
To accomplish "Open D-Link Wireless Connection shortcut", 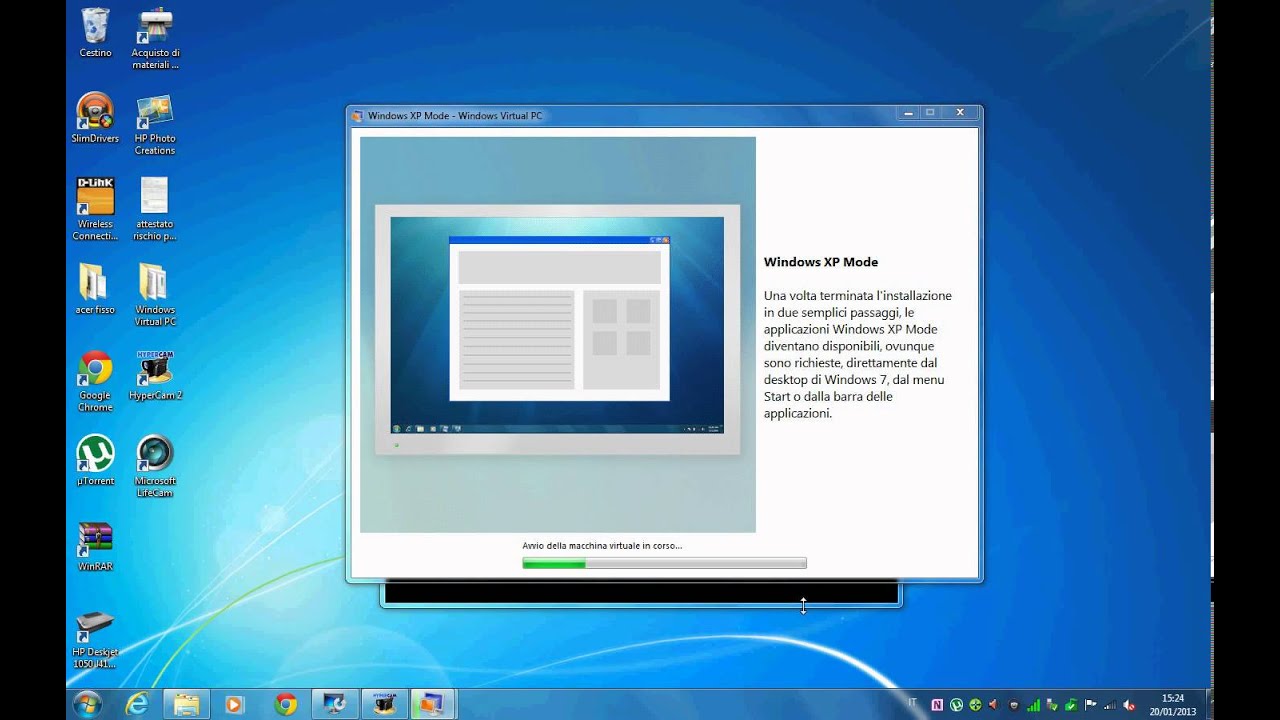I will click(95, 209).
